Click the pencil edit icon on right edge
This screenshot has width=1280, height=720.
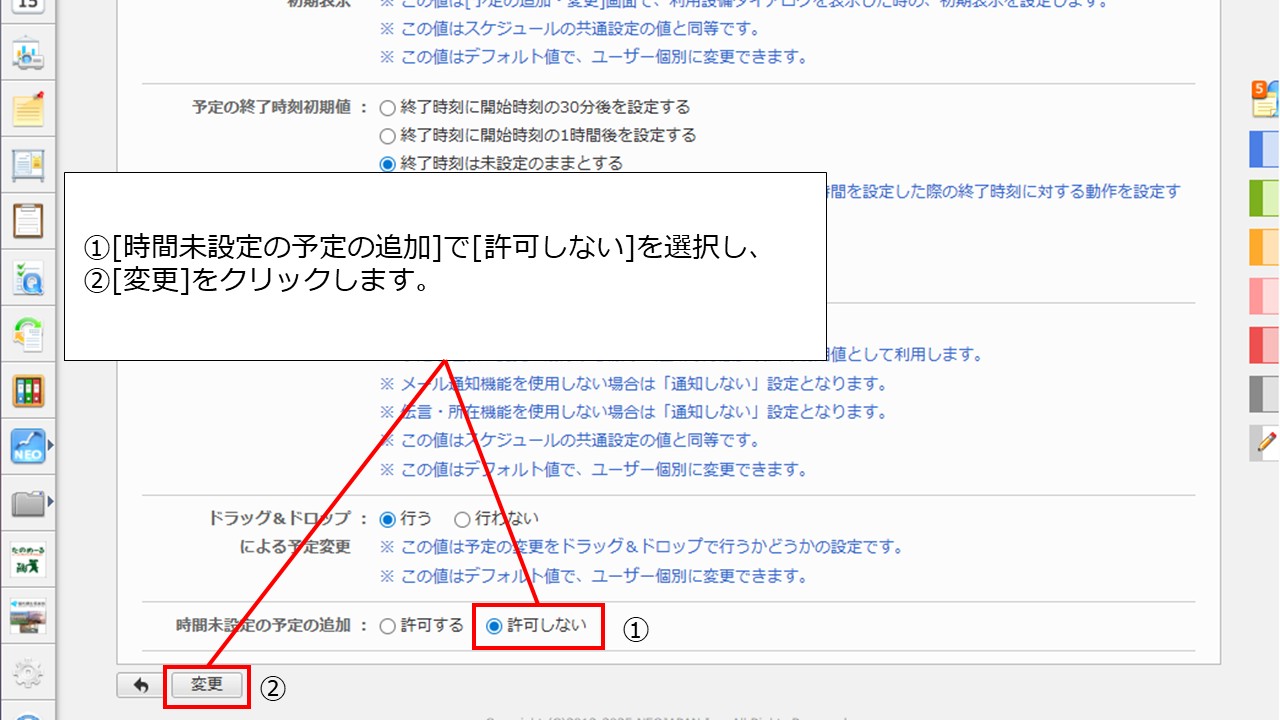tap(1266, 441)
